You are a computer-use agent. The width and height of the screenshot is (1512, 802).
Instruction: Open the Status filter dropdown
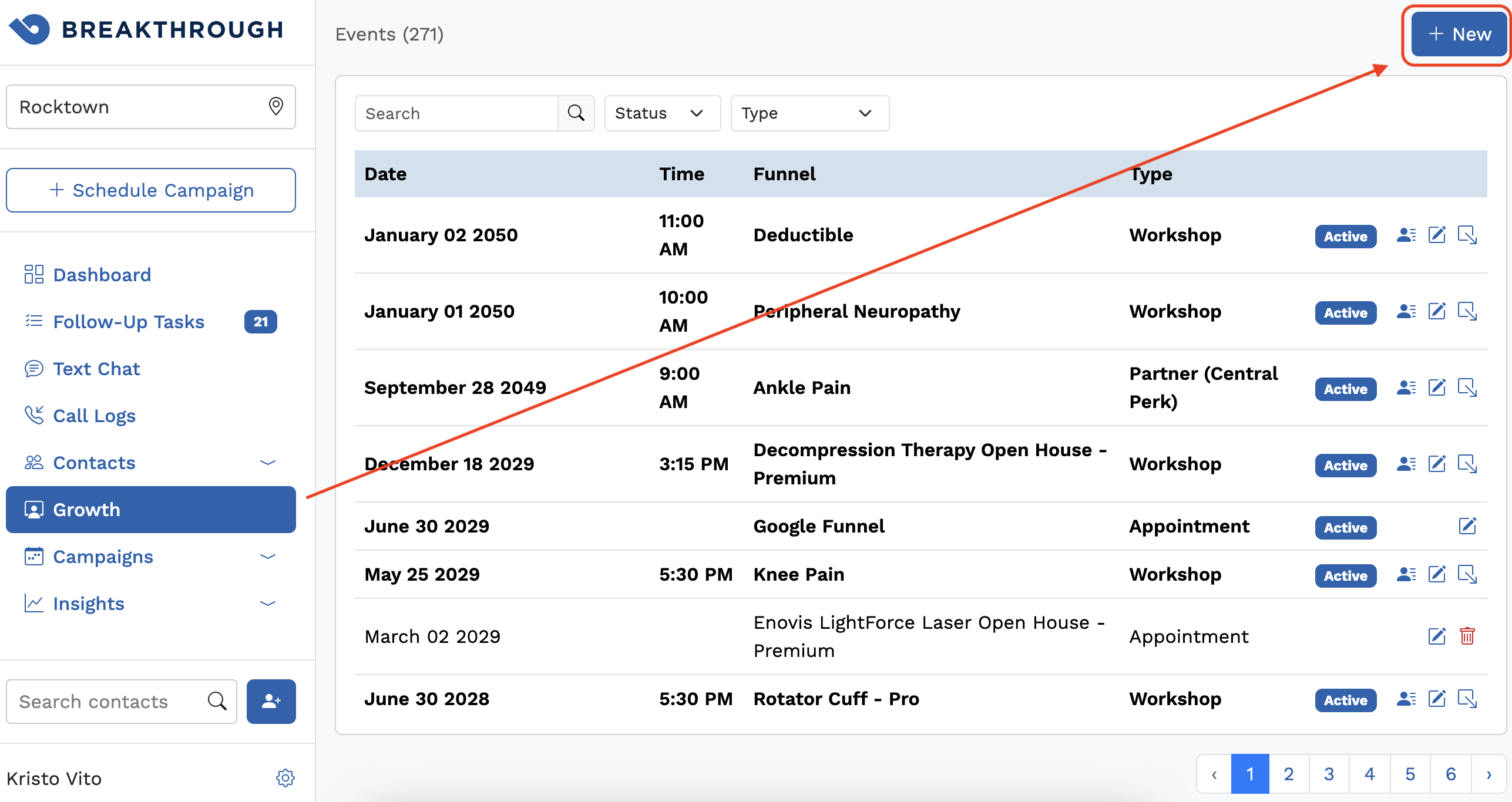click(662, 113)
